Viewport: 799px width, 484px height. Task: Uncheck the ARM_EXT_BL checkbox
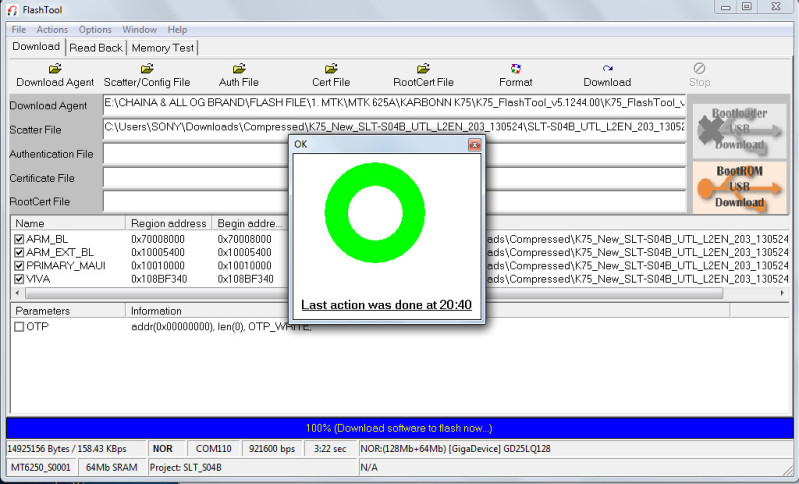[x=19, y=252]
